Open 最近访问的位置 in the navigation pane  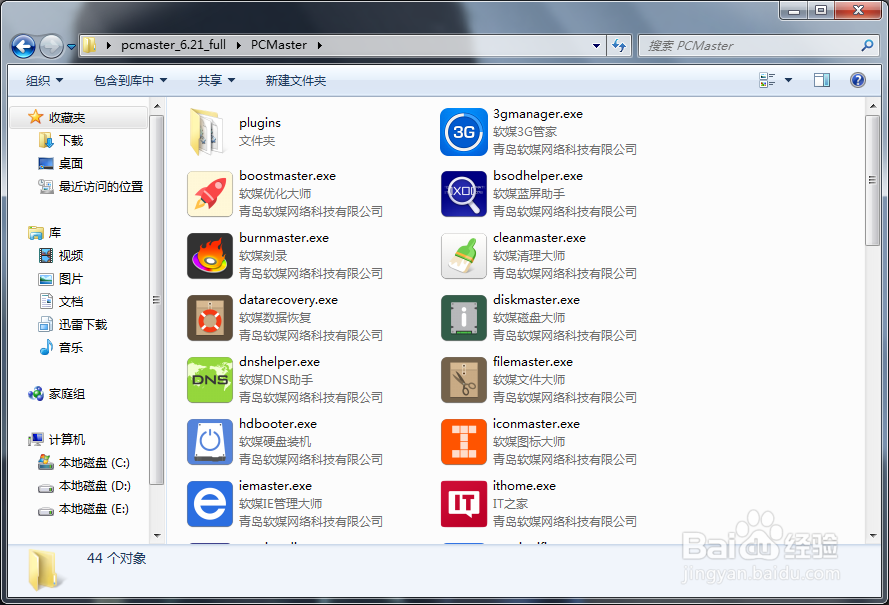(x=101, y=187)
